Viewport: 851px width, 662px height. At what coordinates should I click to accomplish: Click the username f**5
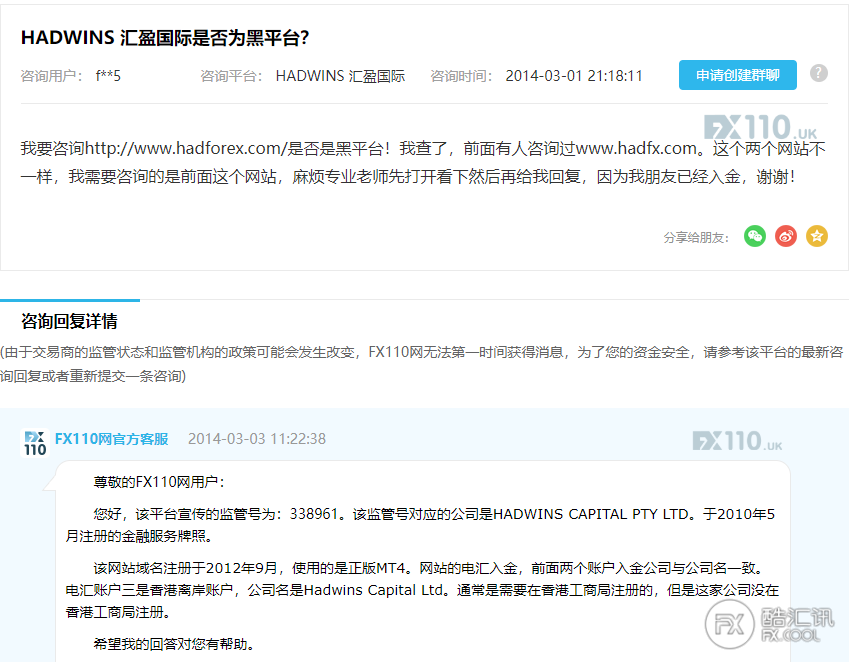[108, 75]
